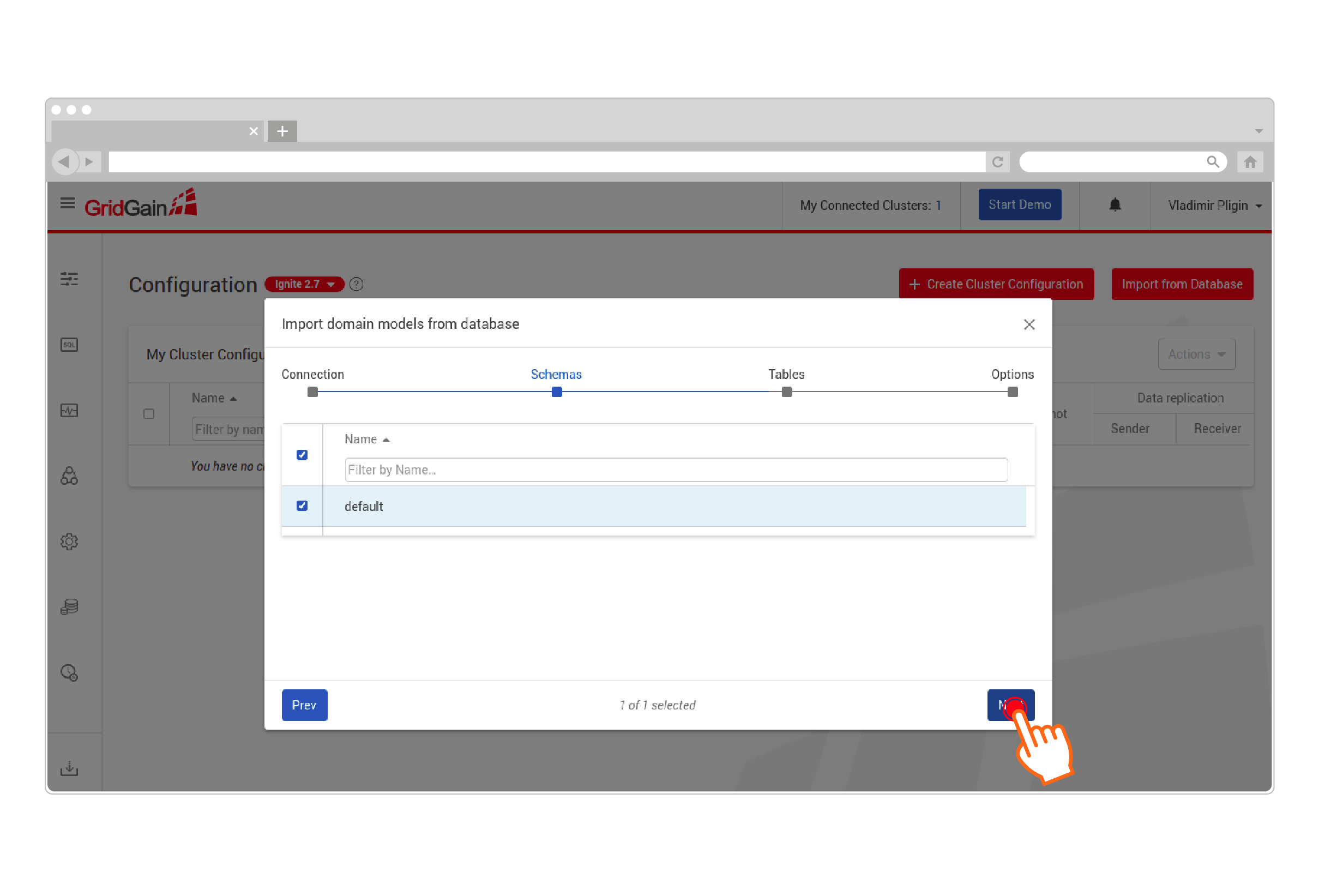The width and height of the screenshot is (1319, 896).
Task: Click the browser search magnifier icon
Action: tap(1212, 162)
